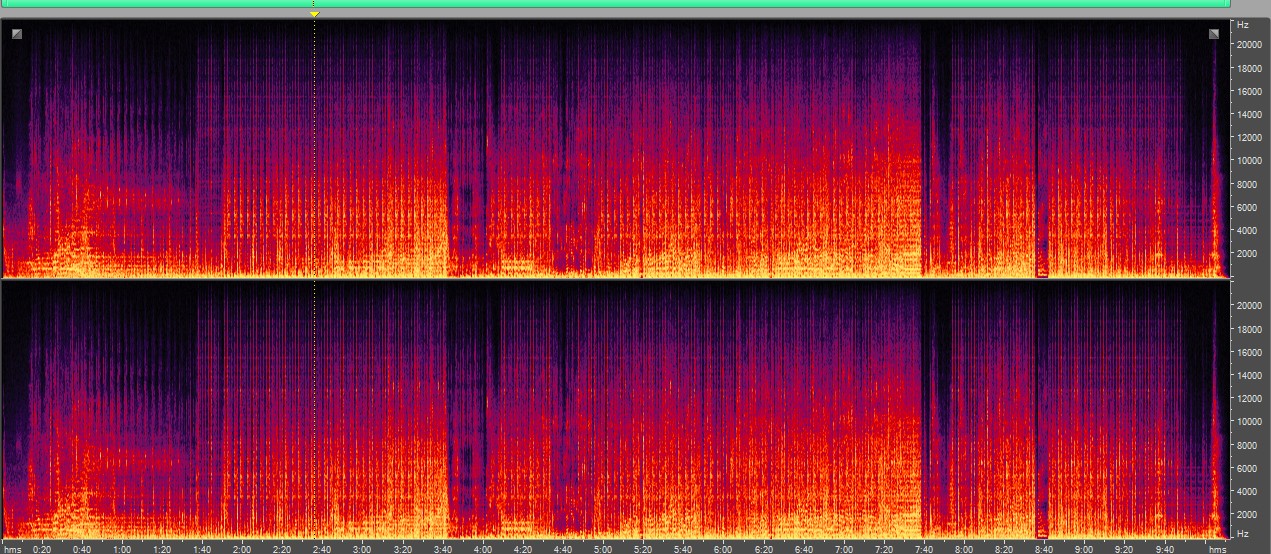Click the 1:00 mark on time ruler
Screen dimensions: 1271x554
122,549
